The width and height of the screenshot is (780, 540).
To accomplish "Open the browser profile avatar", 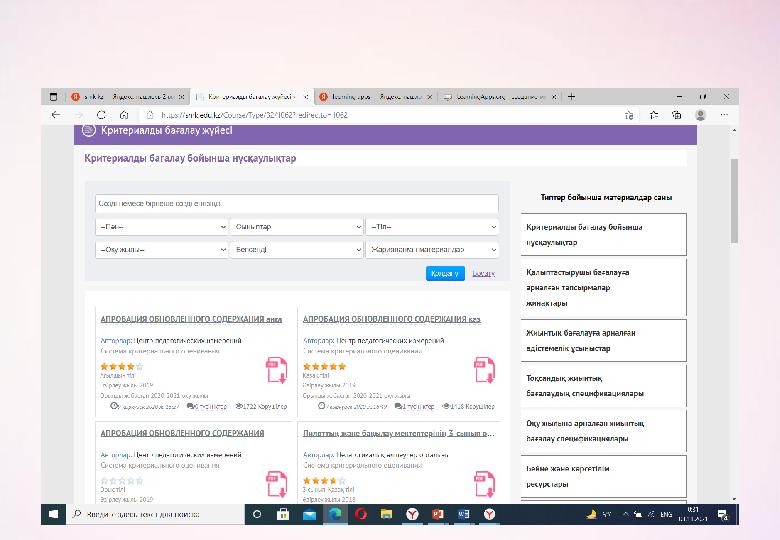I will tap(700, 115).
